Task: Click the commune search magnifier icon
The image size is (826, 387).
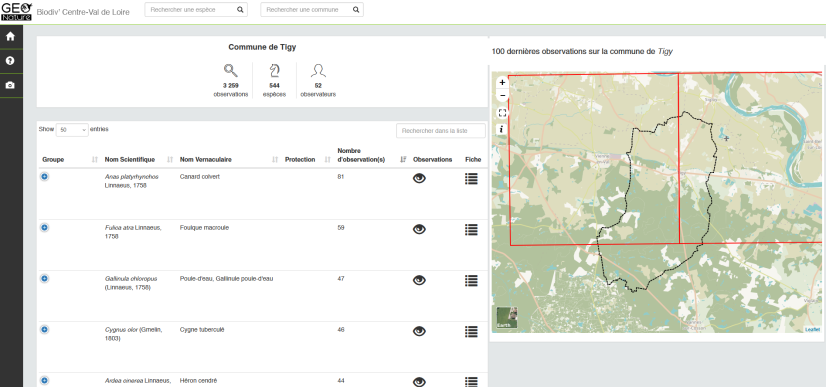Action: tap(356, 9)
